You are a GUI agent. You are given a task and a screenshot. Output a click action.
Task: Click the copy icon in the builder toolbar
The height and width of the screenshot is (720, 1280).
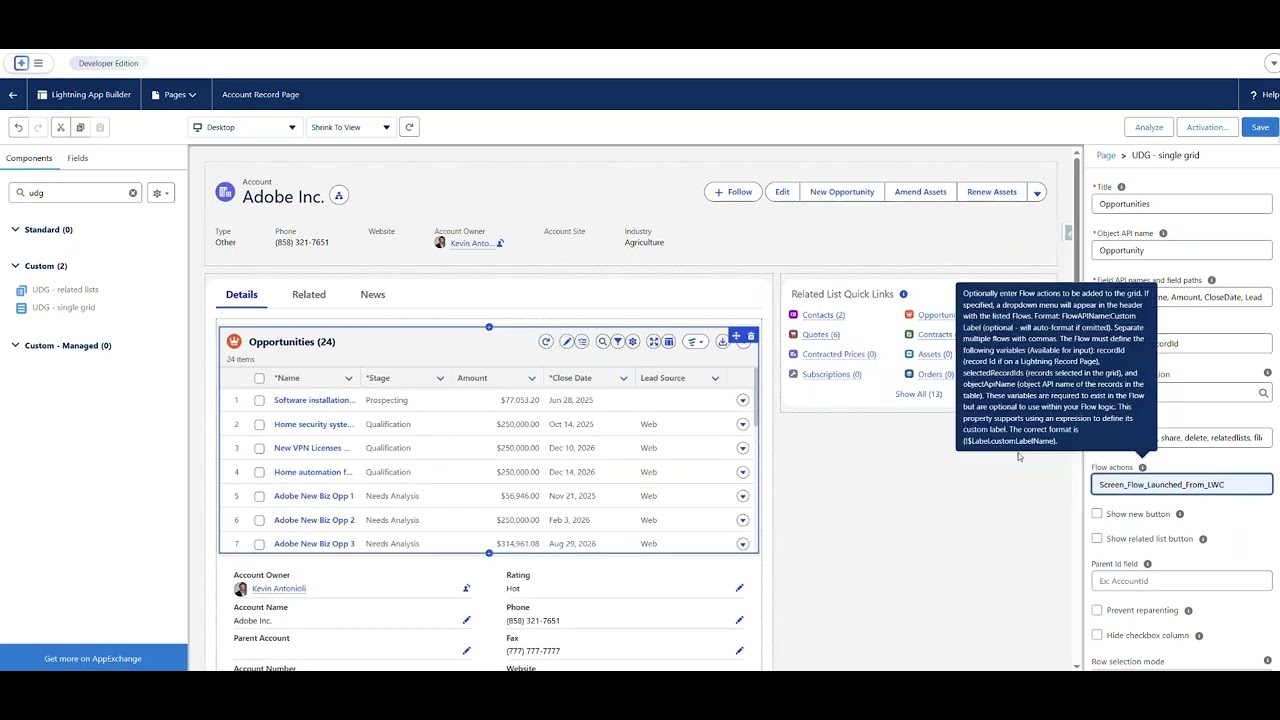click(80, 127)
